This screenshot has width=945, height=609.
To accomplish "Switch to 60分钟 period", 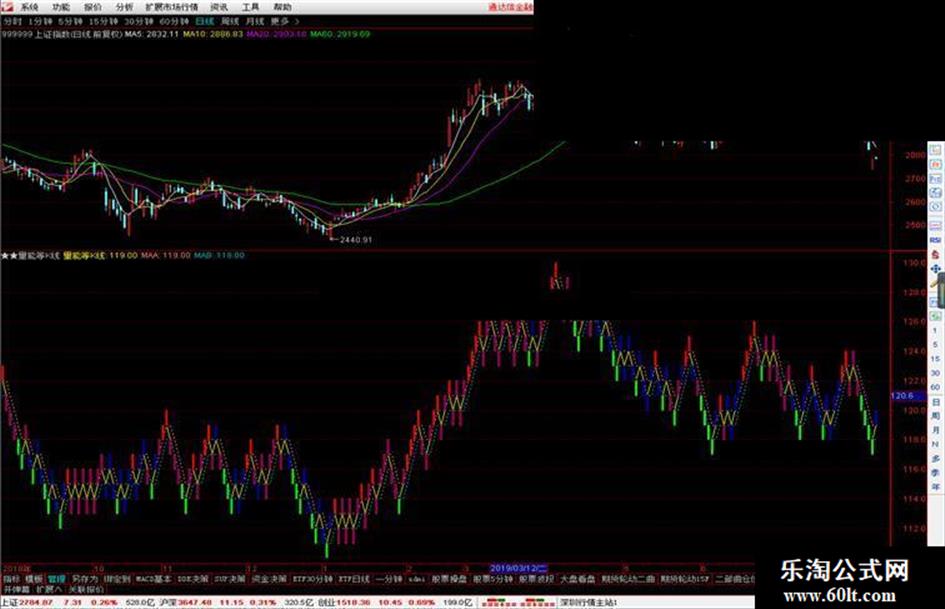I will pyautogui.click(x=174, y=22).
